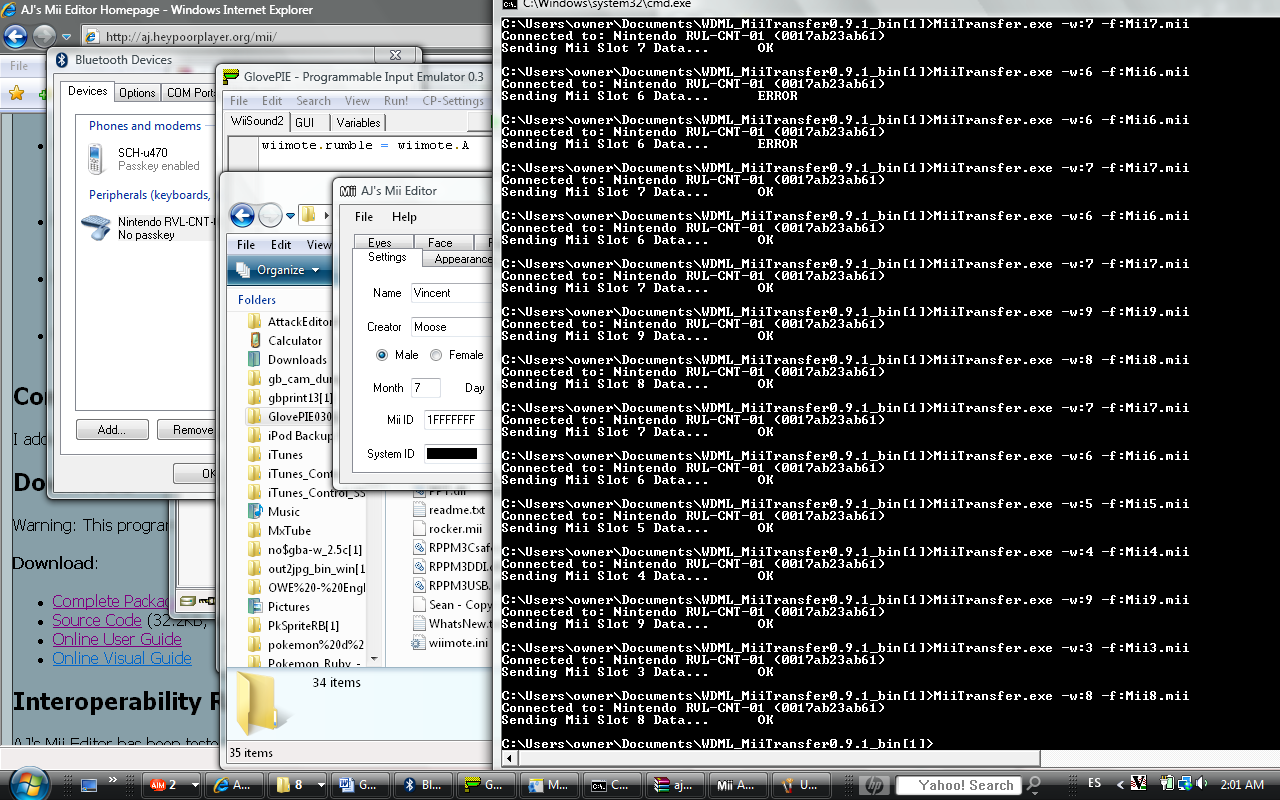Click the Windows Start orb
The image size is (1280, 800).
[x=27, y=781]
